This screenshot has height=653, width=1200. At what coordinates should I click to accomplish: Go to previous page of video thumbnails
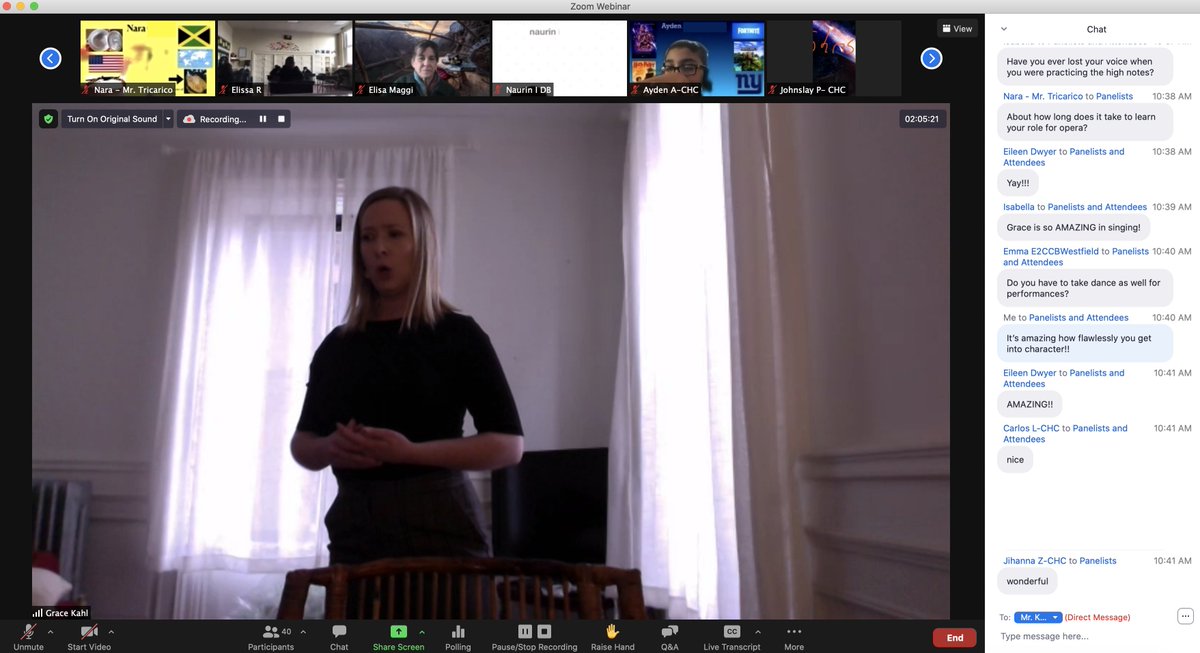tap(51, 58)
